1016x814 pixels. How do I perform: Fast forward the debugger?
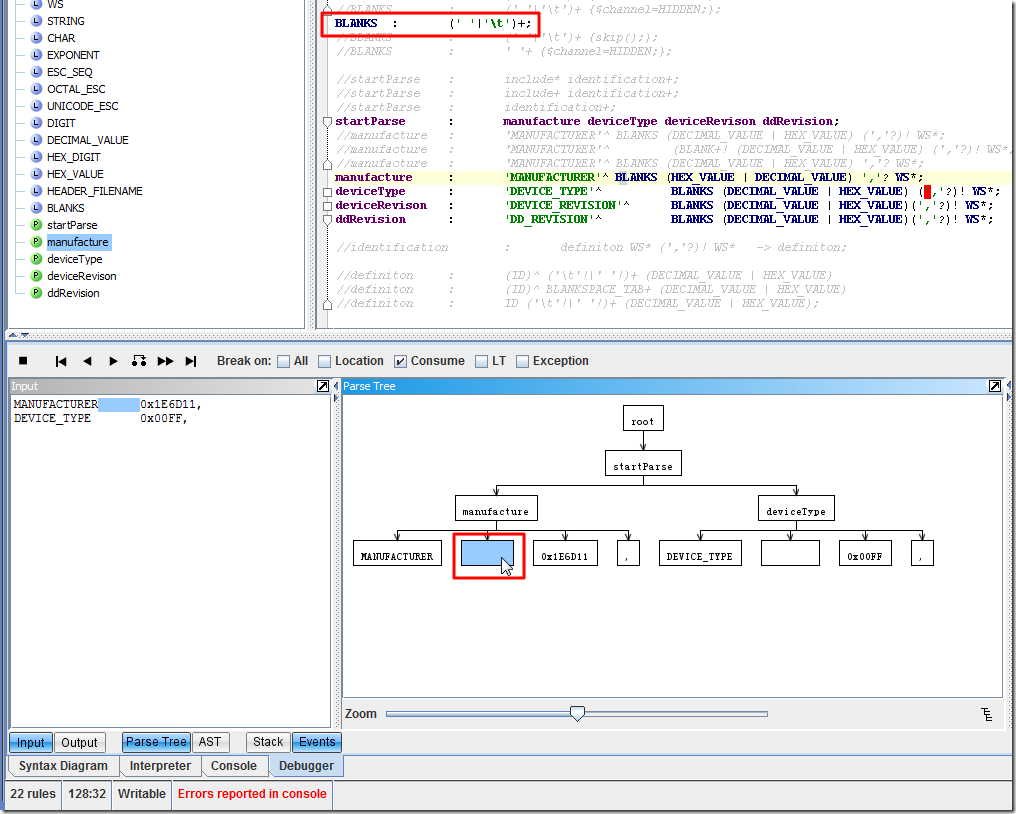[165, 361]
